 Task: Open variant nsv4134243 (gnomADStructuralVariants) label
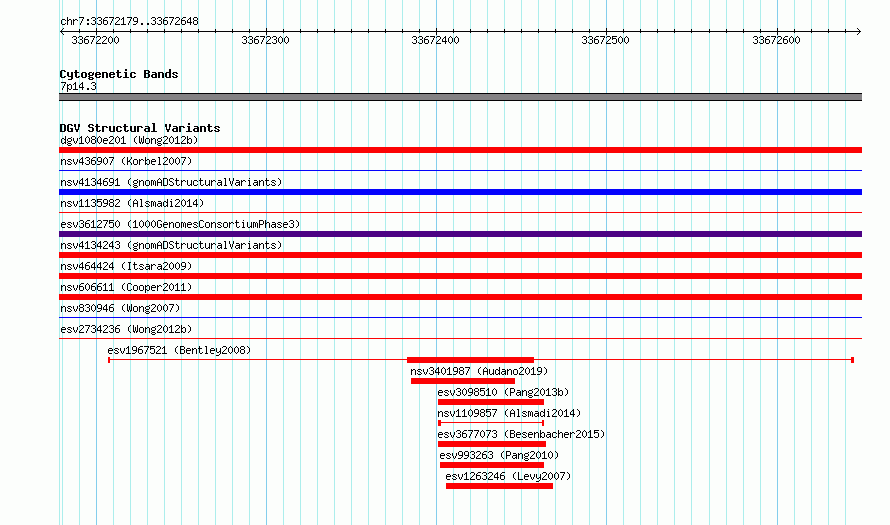[171, 245]
